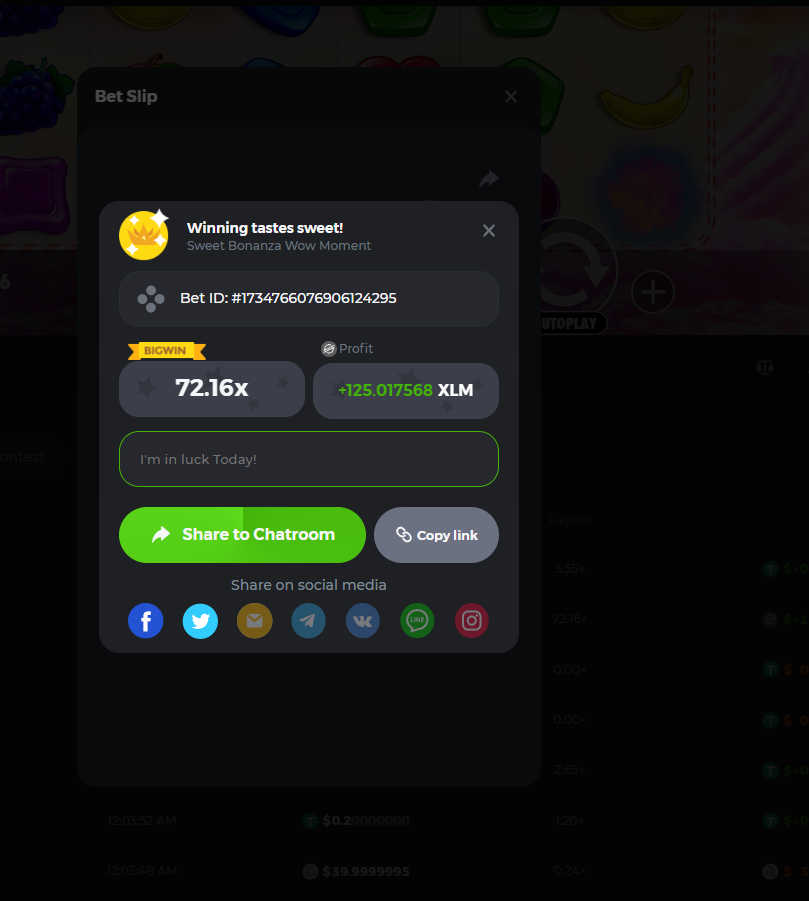Share on Instagram icon
The width and height of the screenshot is (809, 901).
click(472, 621)
